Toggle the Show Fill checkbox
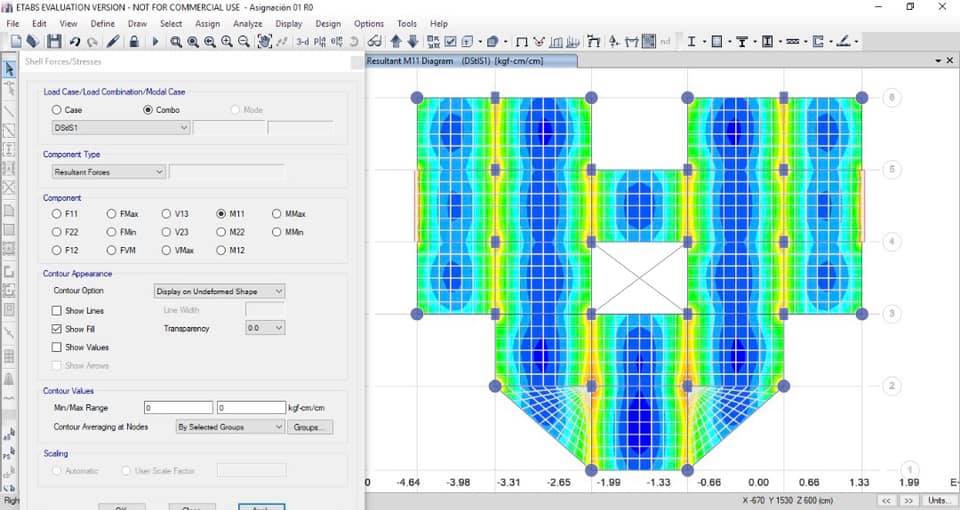 click(x=56, y=329)
